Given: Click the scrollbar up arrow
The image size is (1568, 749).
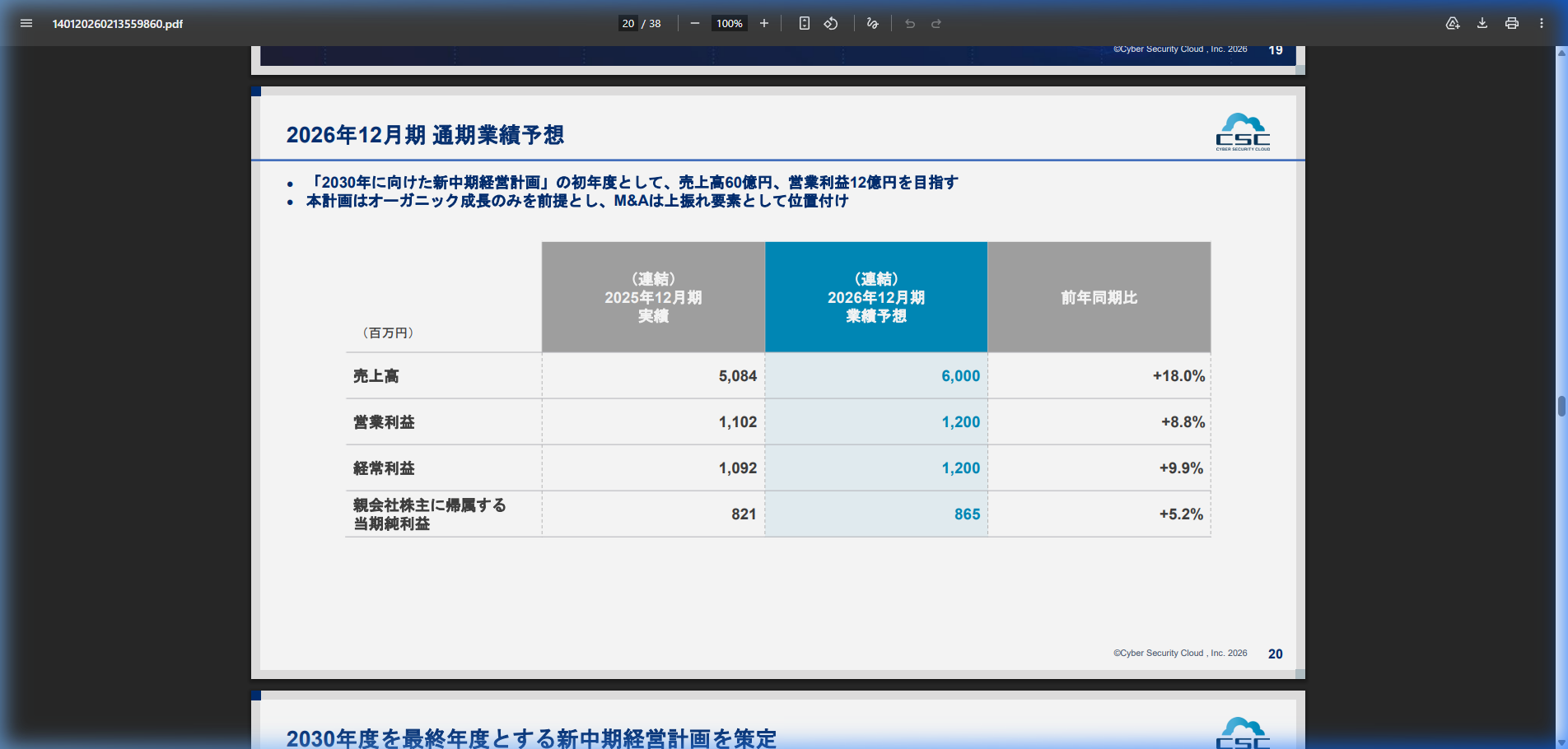Looking at the screenshot, I should (1561, 53).
